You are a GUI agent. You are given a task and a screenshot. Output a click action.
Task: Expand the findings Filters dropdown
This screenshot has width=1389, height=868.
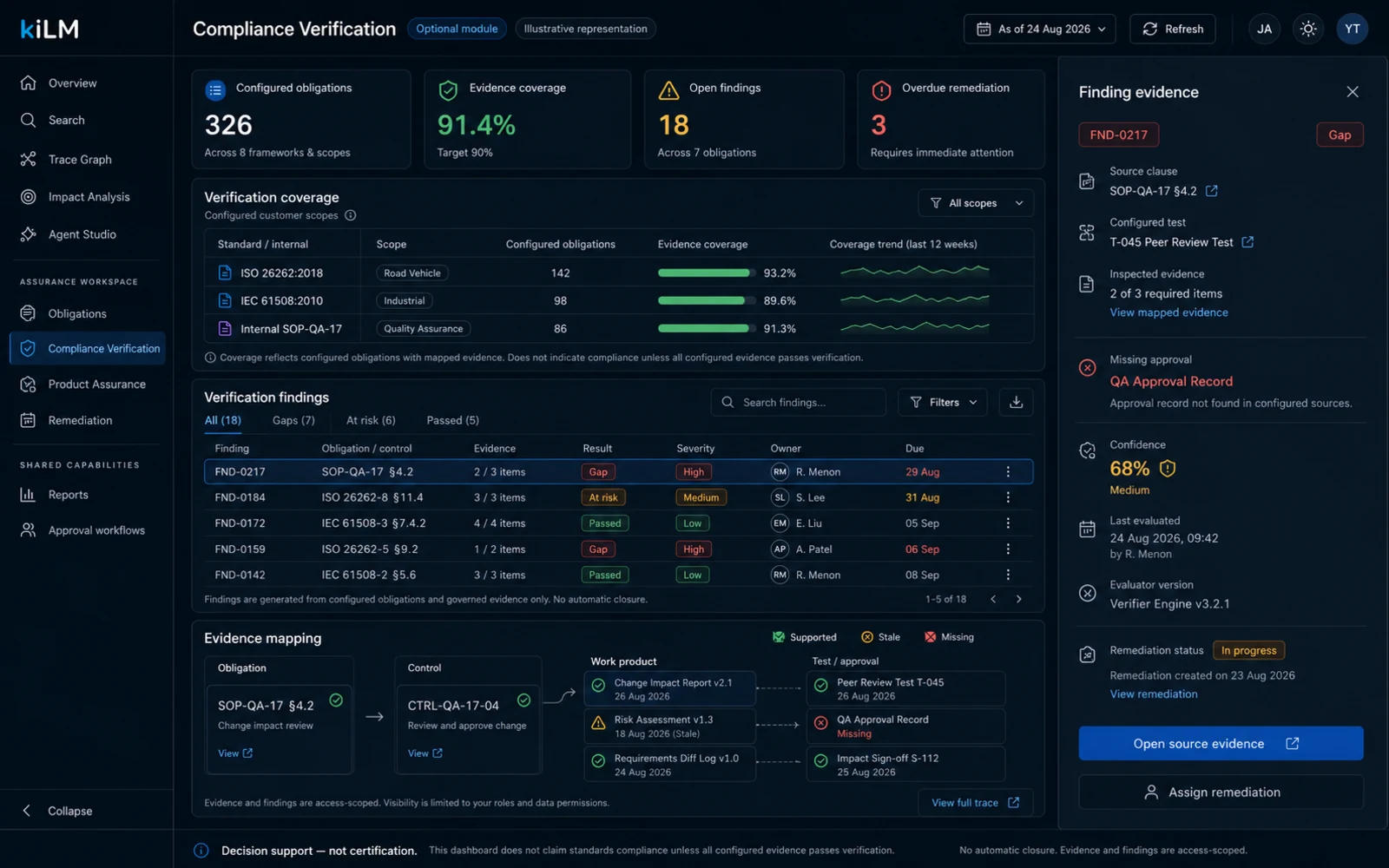click(942, 402)
